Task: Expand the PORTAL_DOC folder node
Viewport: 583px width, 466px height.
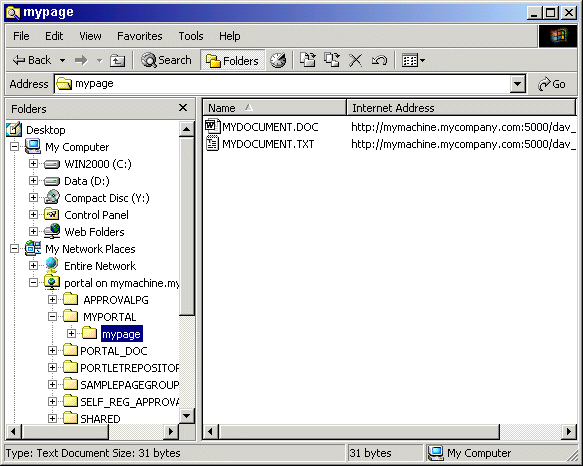Action: (x=52, y=350)
